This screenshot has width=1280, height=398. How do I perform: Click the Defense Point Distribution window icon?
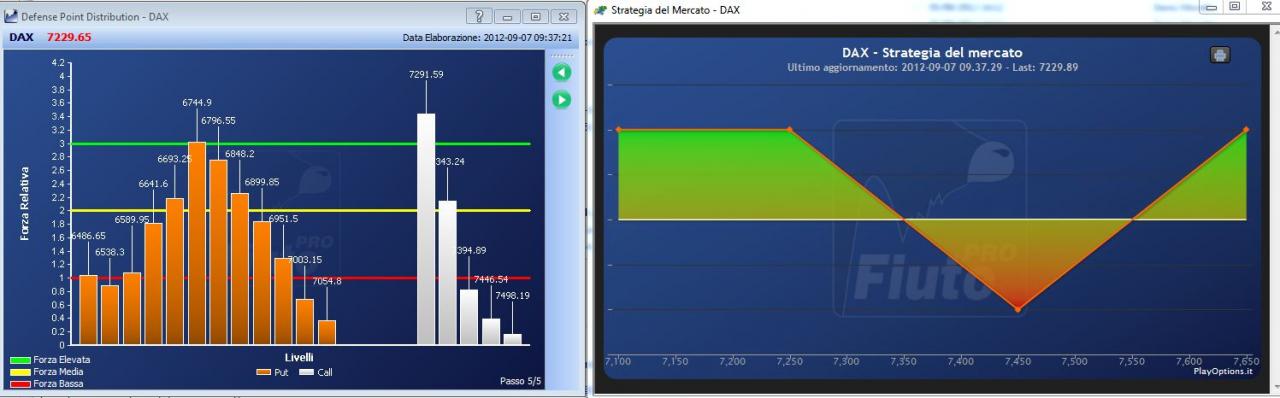coord(11,17)
